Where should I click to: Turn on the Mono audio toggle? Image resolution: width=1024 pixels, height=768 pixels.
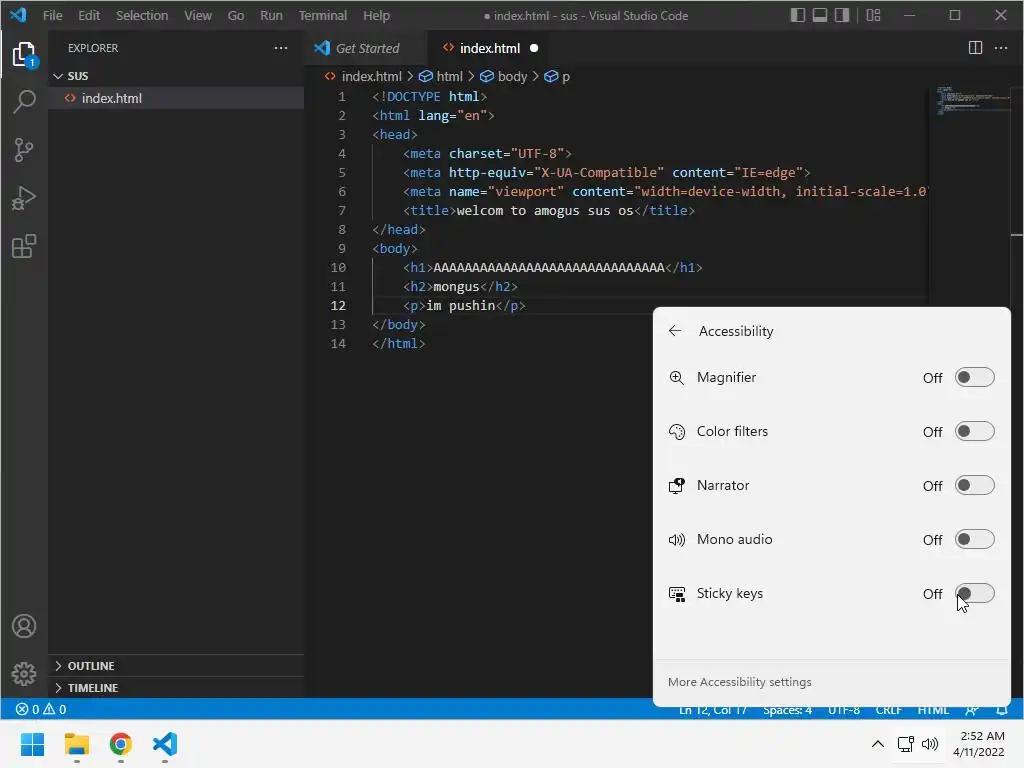click(974, 539)
